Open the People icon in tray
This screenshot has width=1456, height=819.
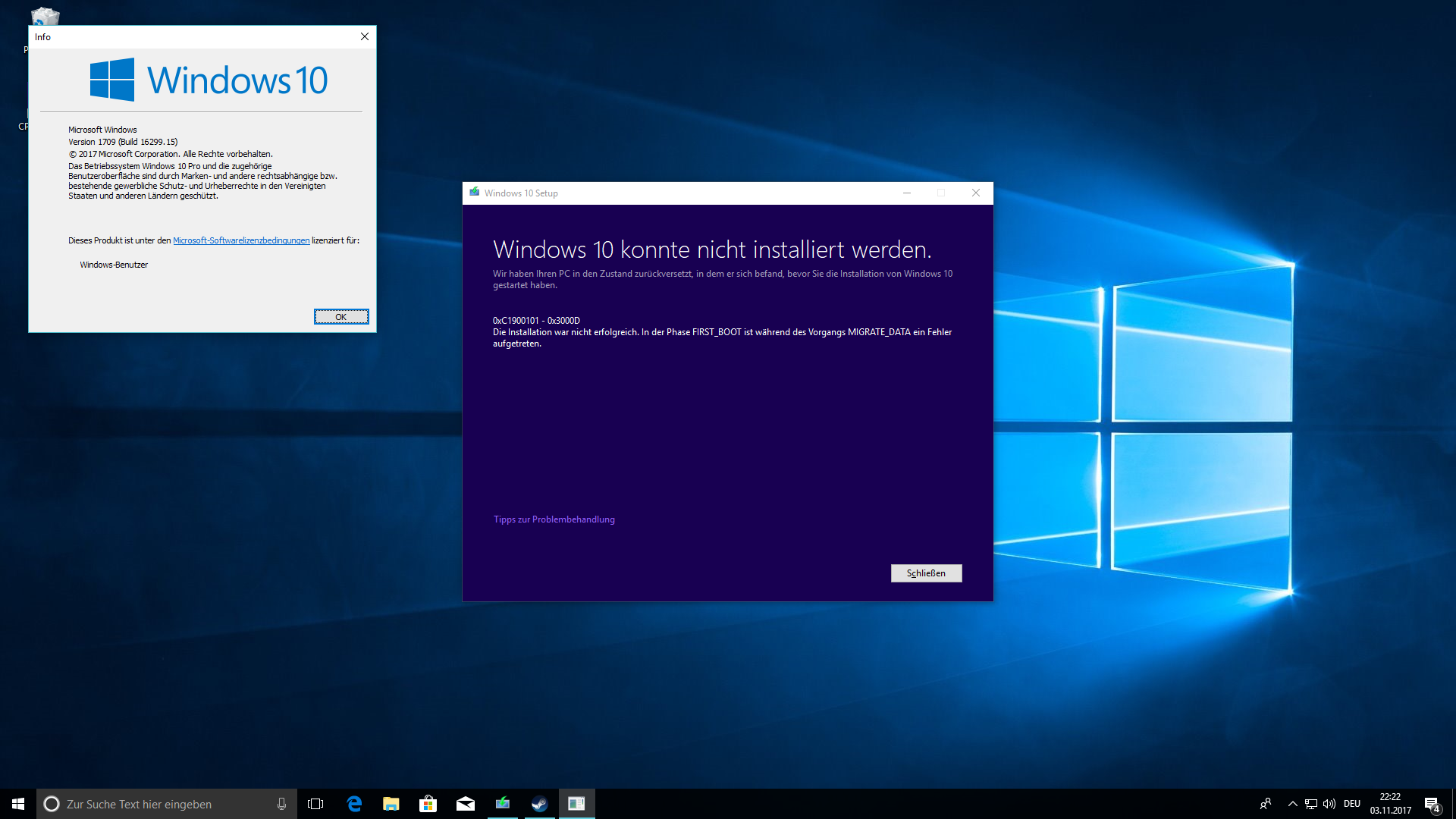click(1266, 804)
